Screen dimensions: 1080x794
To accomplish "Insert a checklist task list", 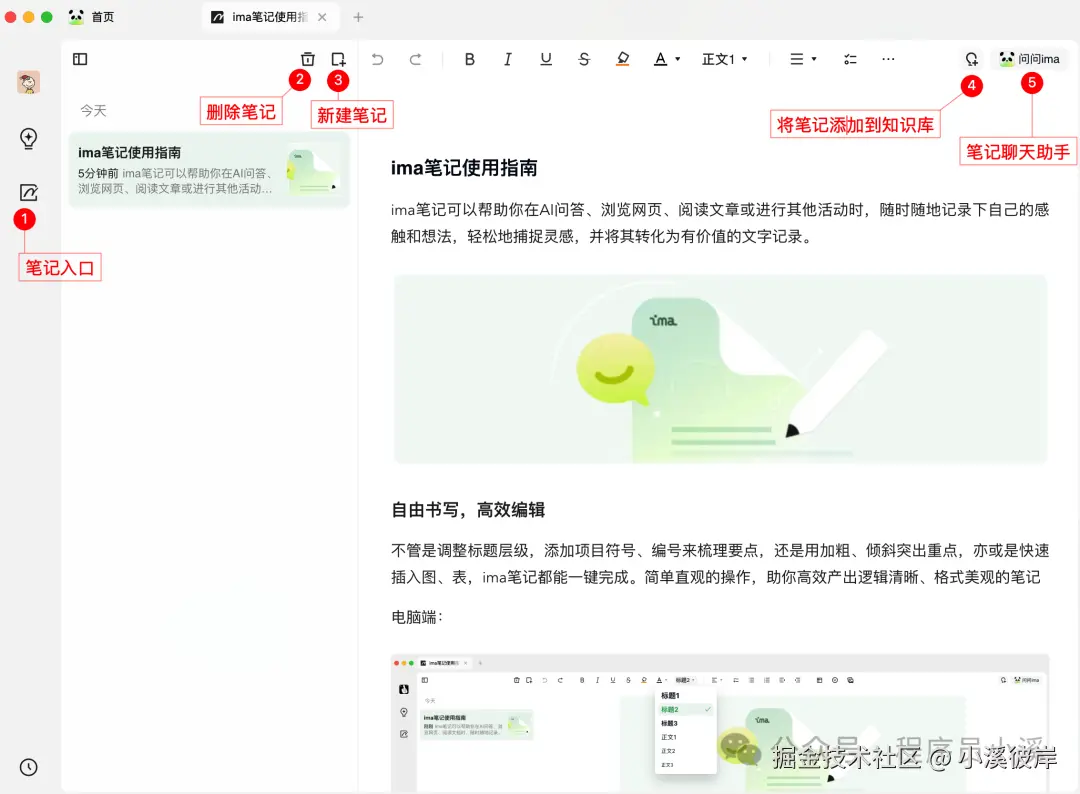I will click(x=851, y=59).
